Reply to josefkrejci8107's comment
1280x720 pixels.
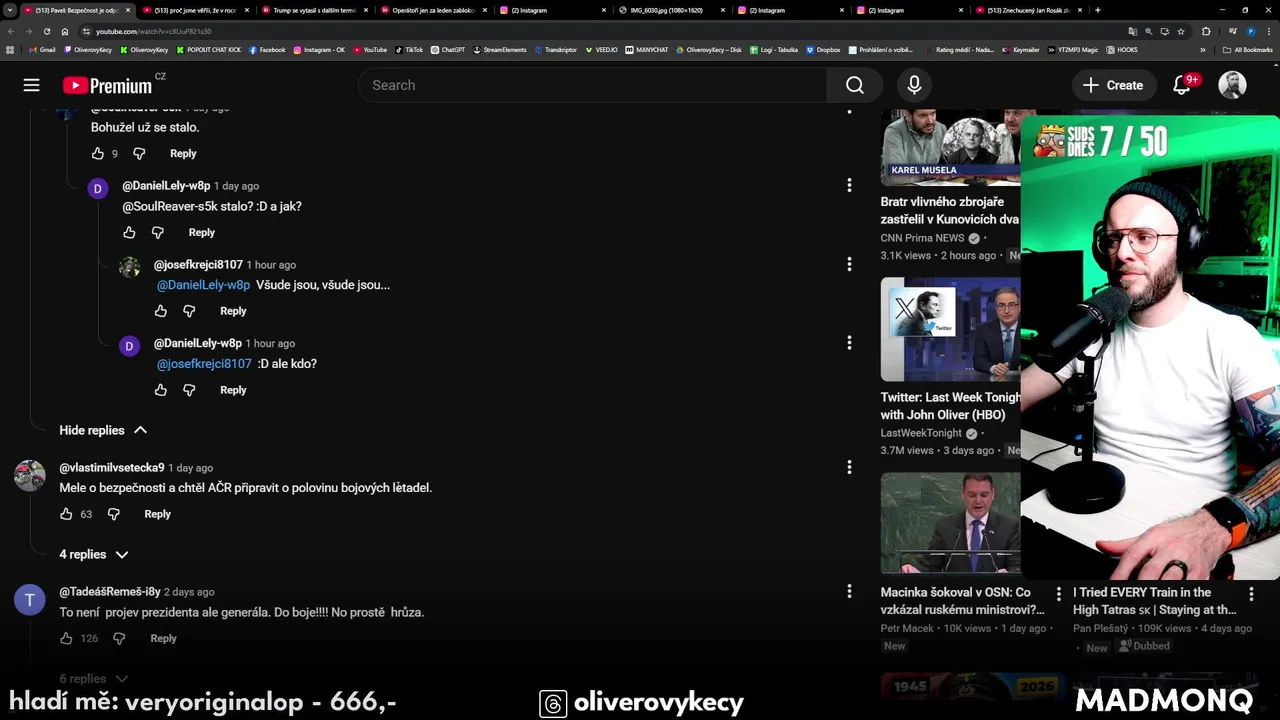coord(233,311)
